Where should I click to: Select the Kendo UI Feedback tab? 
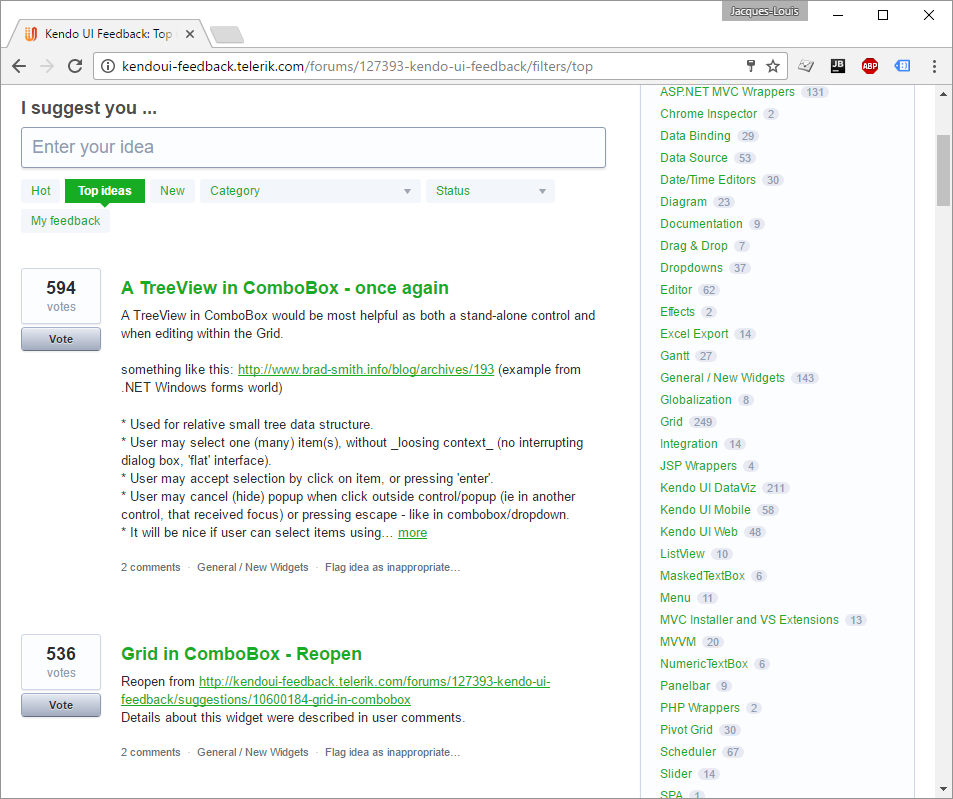[x=107, y=34]
